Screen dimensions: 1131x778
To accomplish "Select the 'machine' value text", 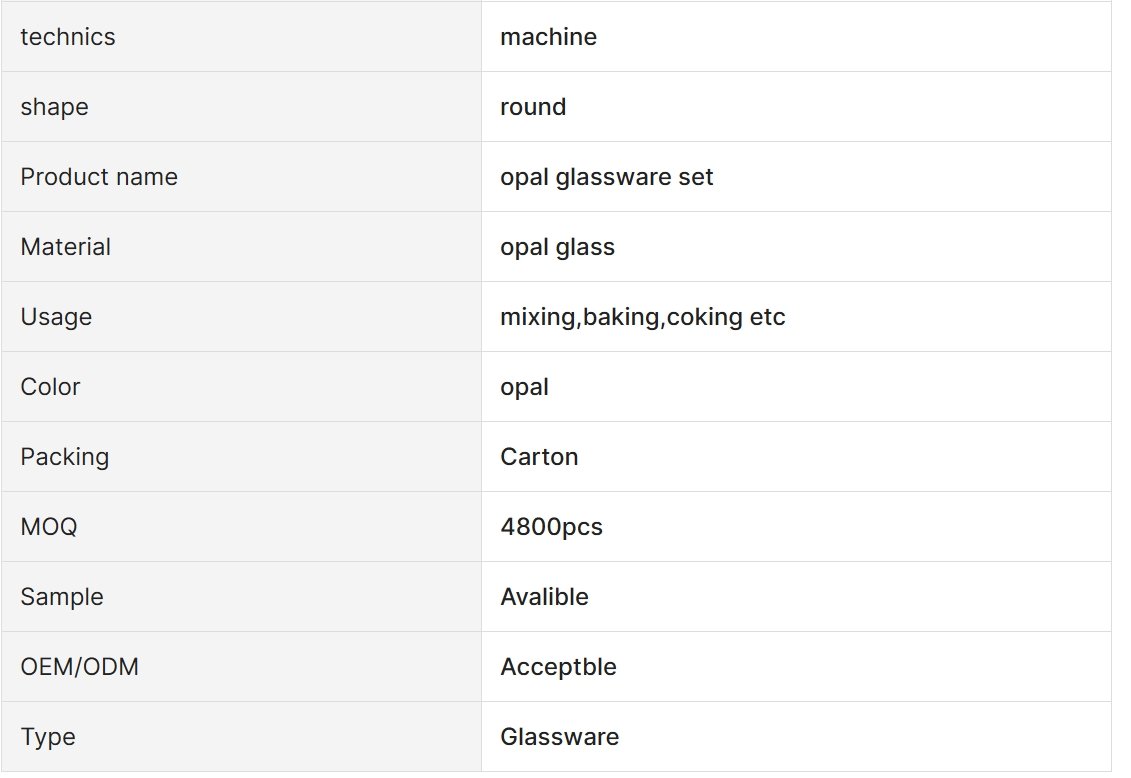I will tap(548, 37).
